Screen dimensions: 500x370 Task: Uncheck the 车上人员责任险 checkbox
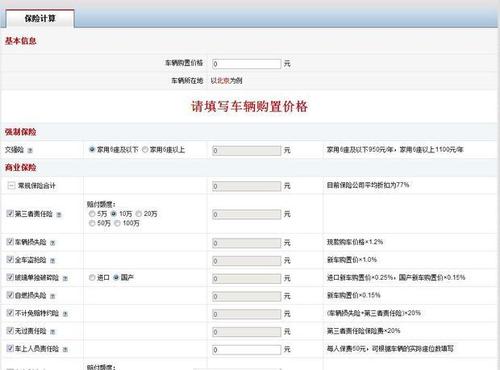click(10, 348)
